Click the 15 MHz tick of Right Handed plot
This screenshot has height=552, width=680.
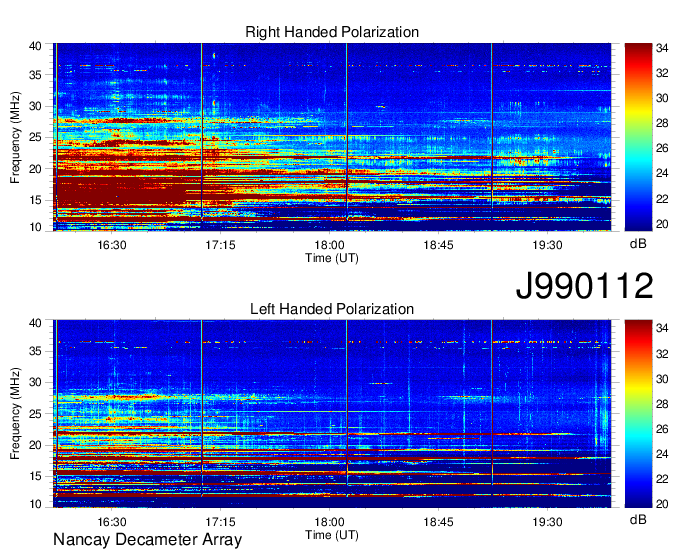point(36,200)
